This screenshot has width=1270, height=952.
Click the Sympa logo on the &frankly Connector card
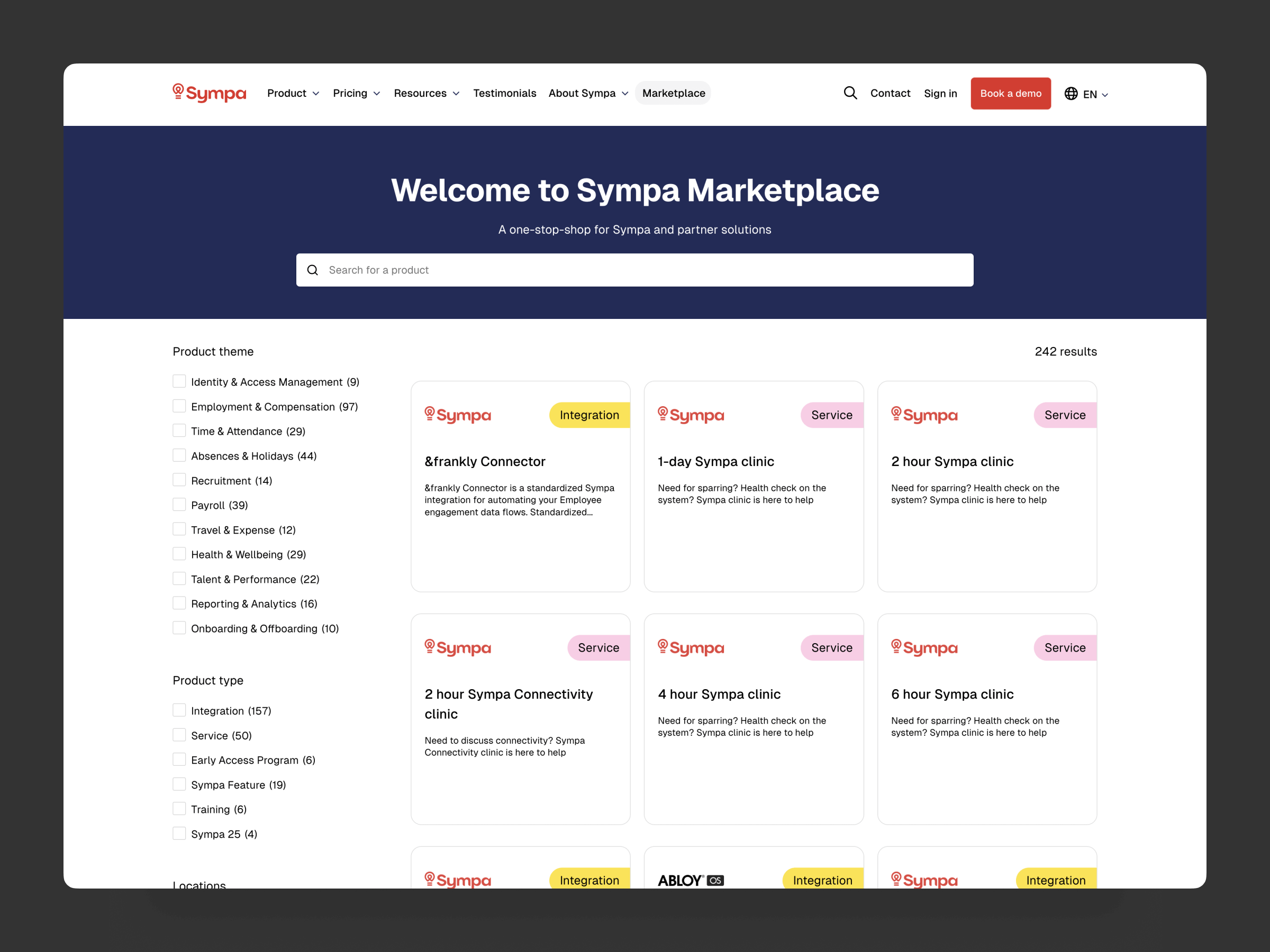click(458, 415)
